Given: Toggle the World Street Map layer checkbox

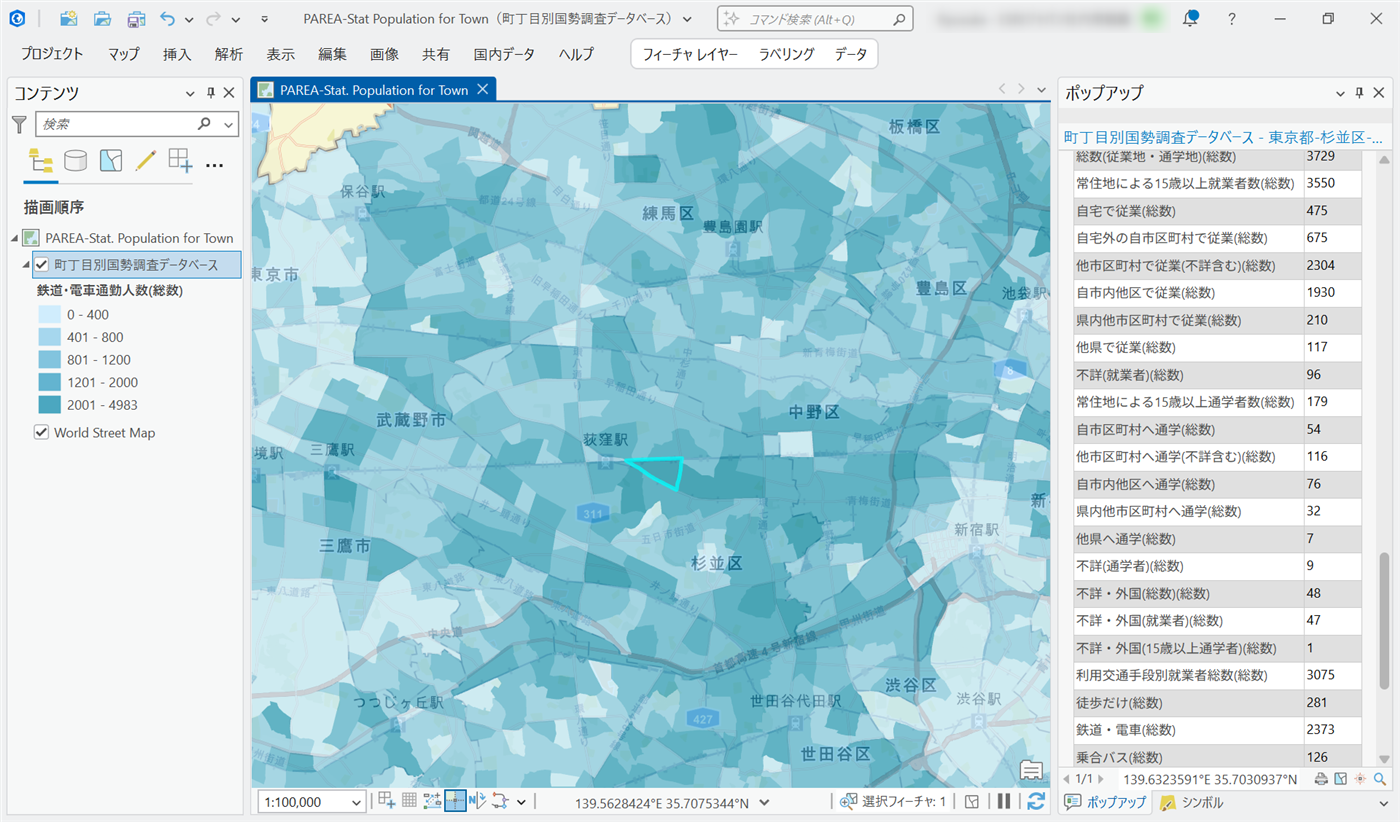Looking at the screenshot, I should pos(42,433).
